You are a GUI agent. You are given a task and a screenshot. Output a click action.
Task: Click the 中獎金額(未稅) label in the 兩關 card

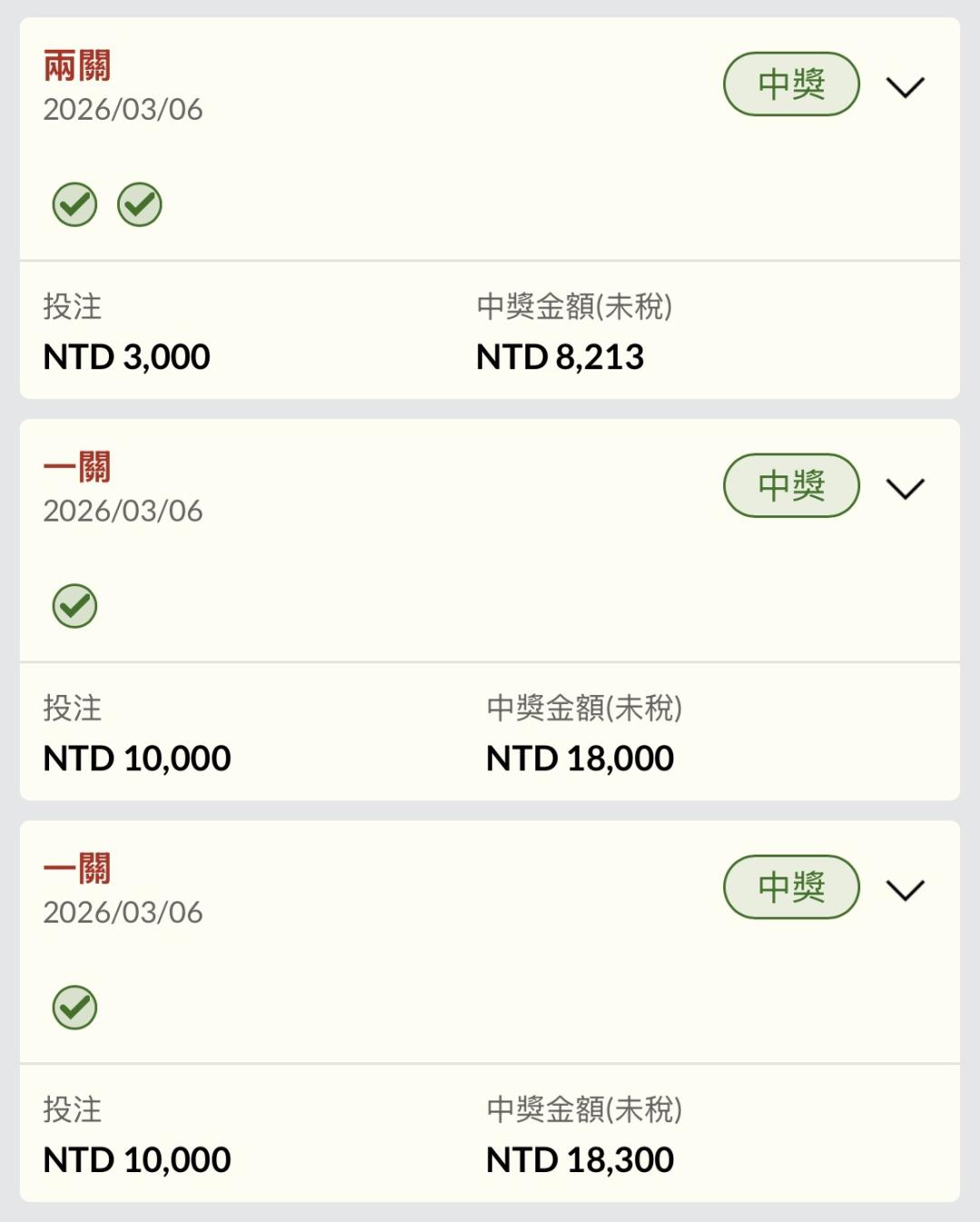(574, 307)
